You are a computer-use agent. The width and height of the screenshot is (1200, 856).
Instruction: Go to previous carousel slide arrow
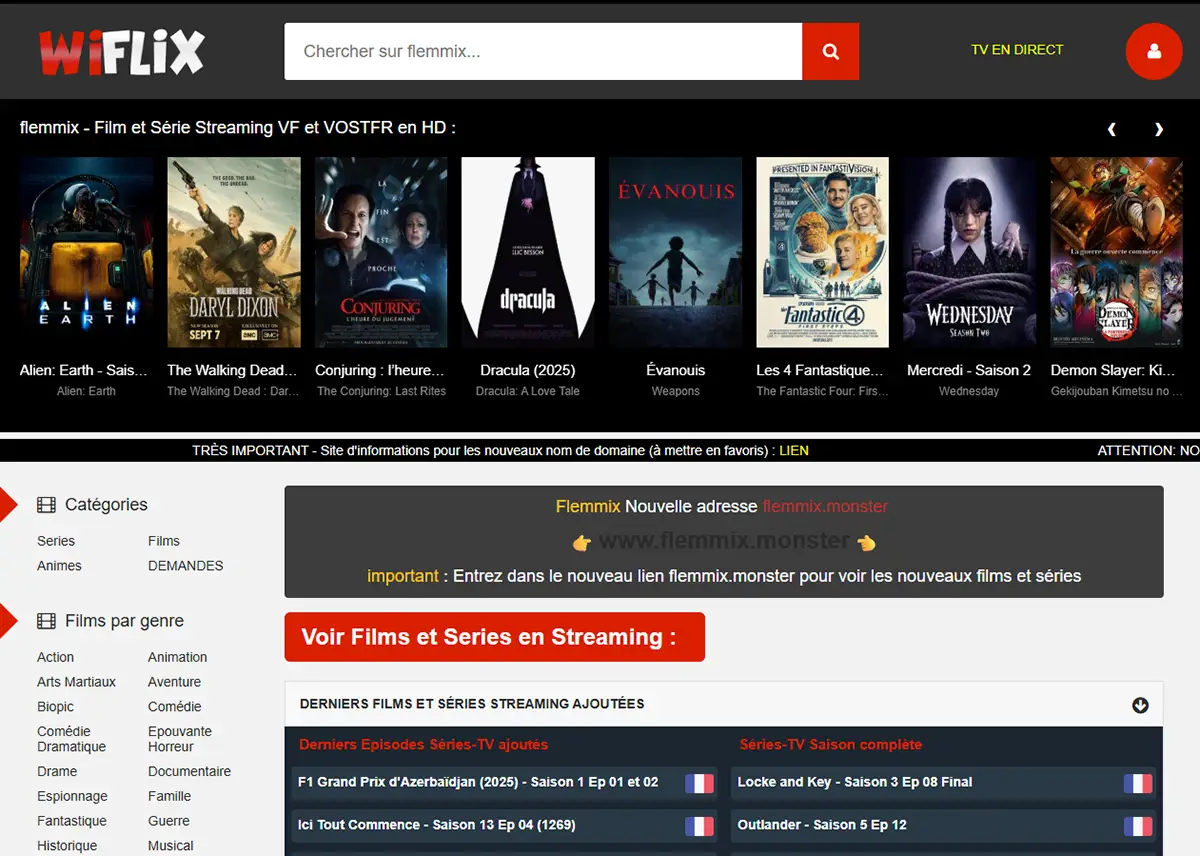coord(1111,129)
